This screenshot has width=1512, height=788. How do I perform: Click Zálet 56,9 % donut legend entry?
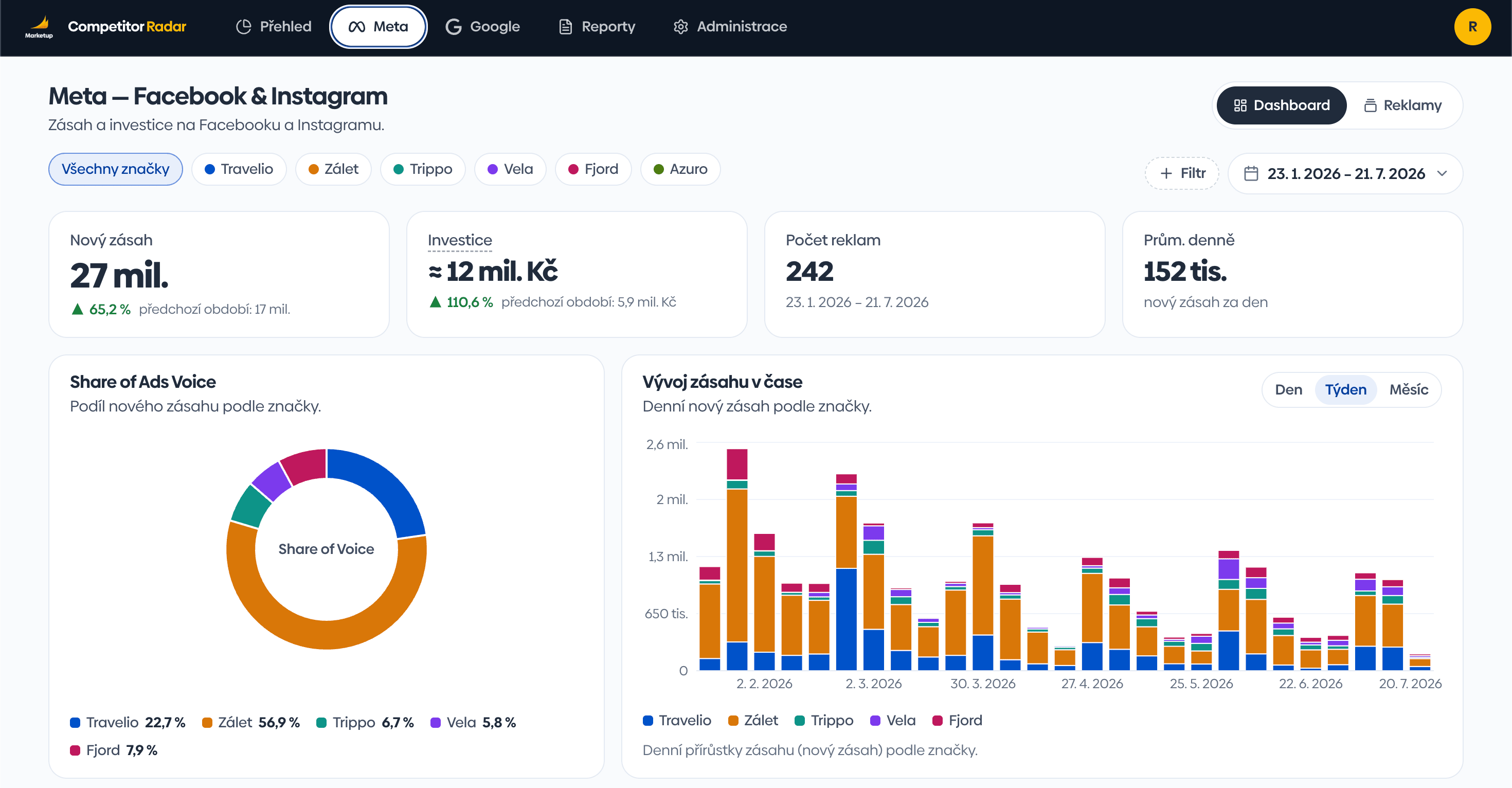pos(250,722)
